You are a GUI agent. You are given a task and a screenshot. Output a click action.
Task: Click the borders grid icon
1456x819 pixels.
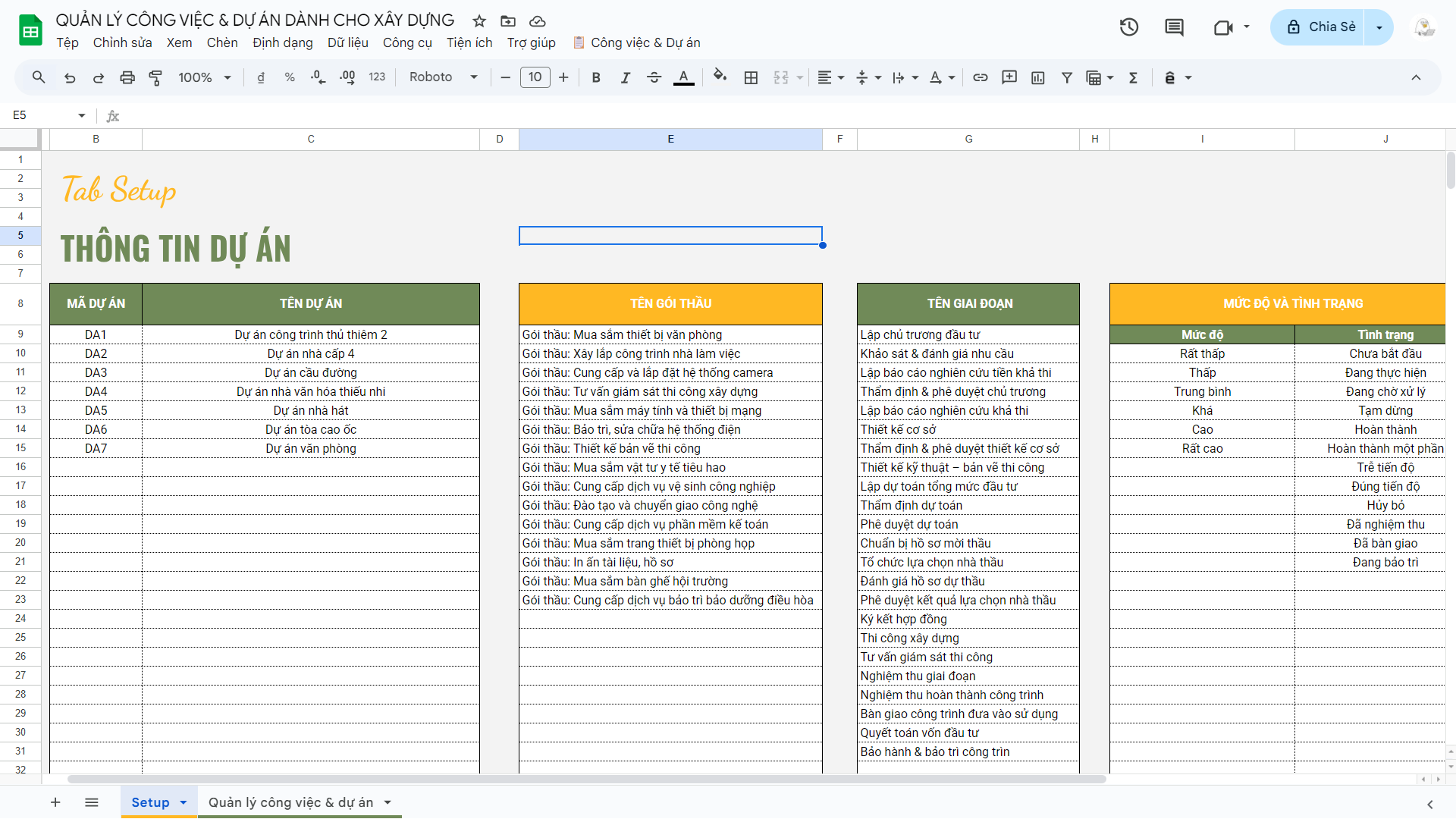[751, 77]
